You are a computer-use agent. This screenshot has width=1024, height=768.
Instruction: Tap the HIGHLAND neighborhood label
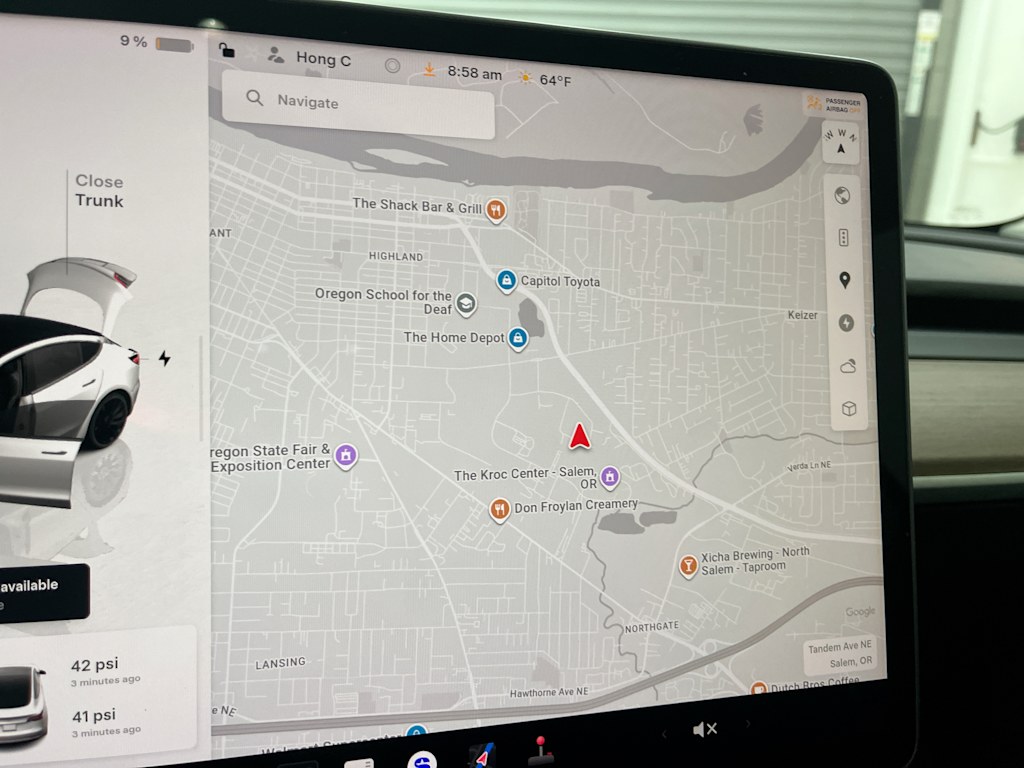396,257
